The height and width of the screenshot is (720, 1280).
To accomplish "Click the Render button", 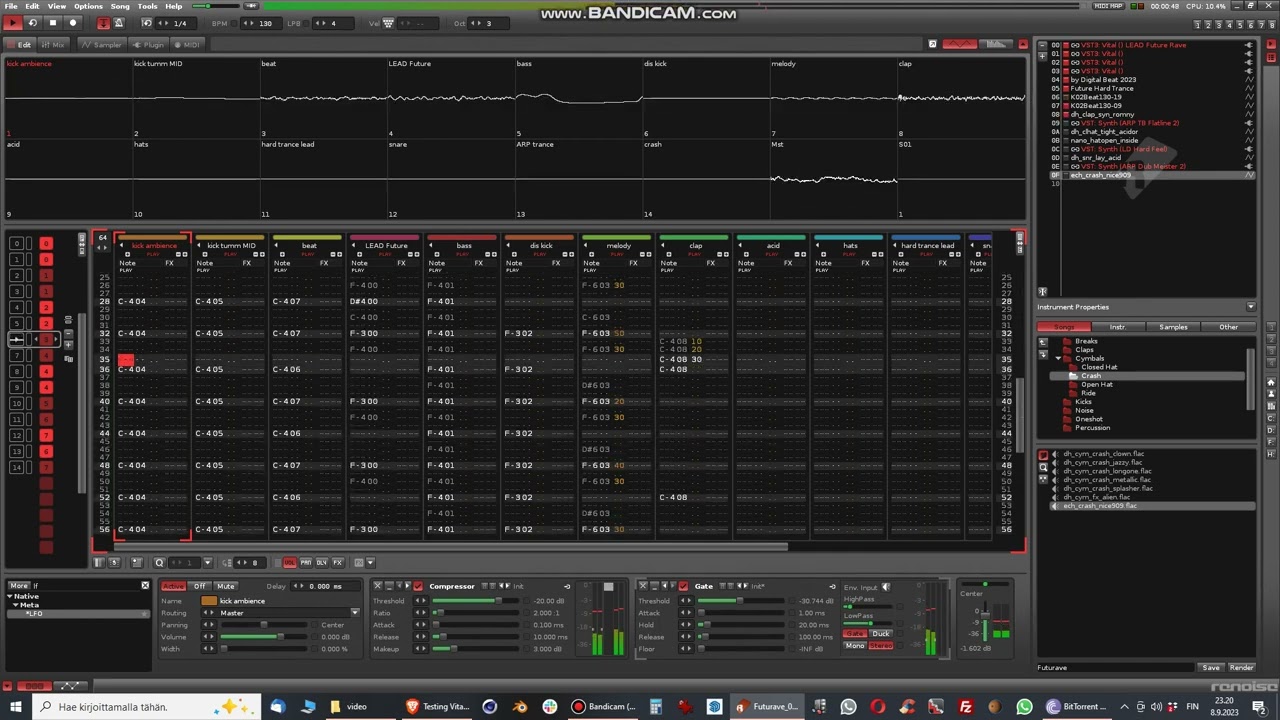I will coord(1241,667).
